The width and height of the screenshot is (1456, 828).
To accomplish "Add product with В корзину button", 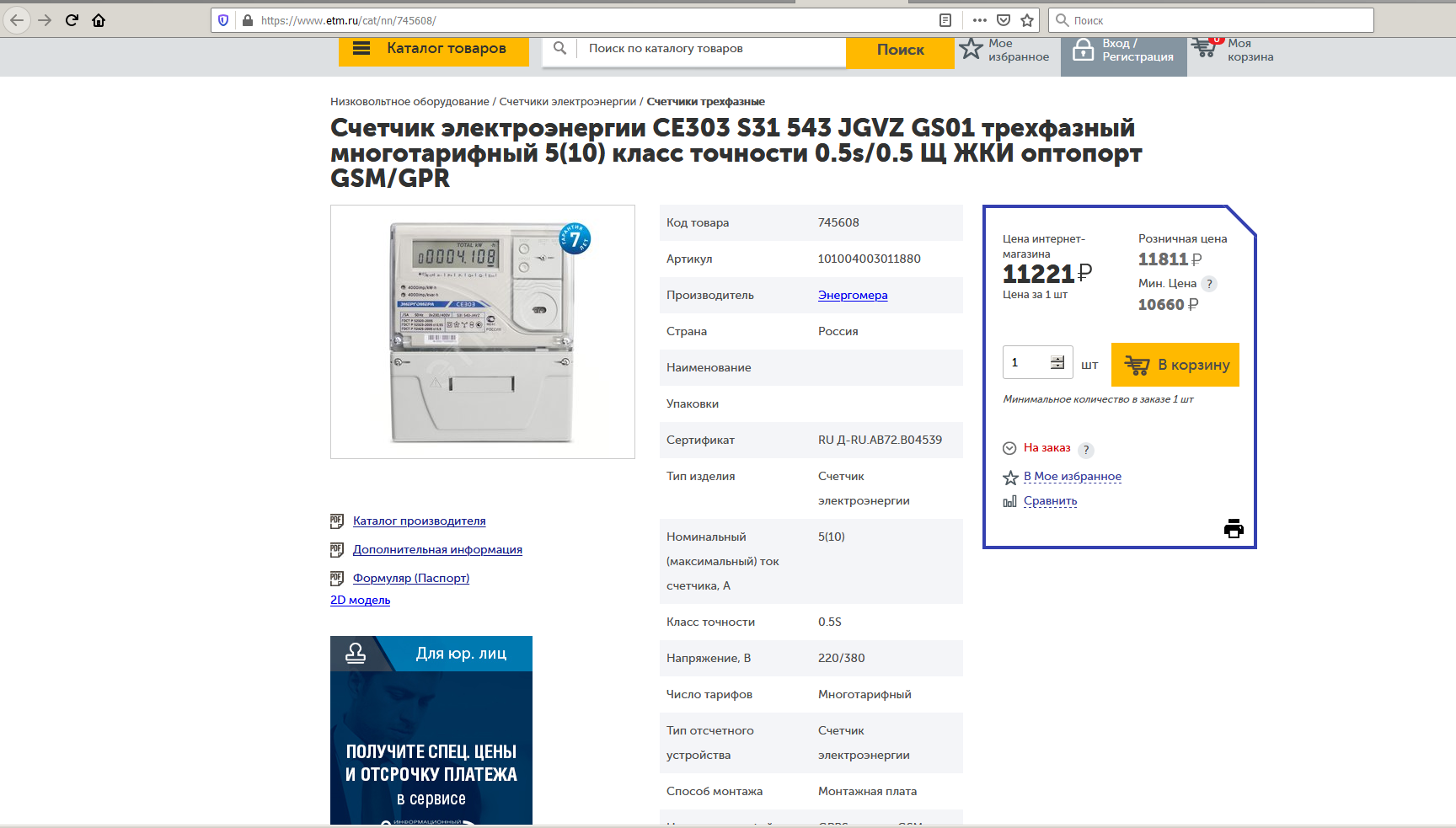I will click(x=1175, y=365).
